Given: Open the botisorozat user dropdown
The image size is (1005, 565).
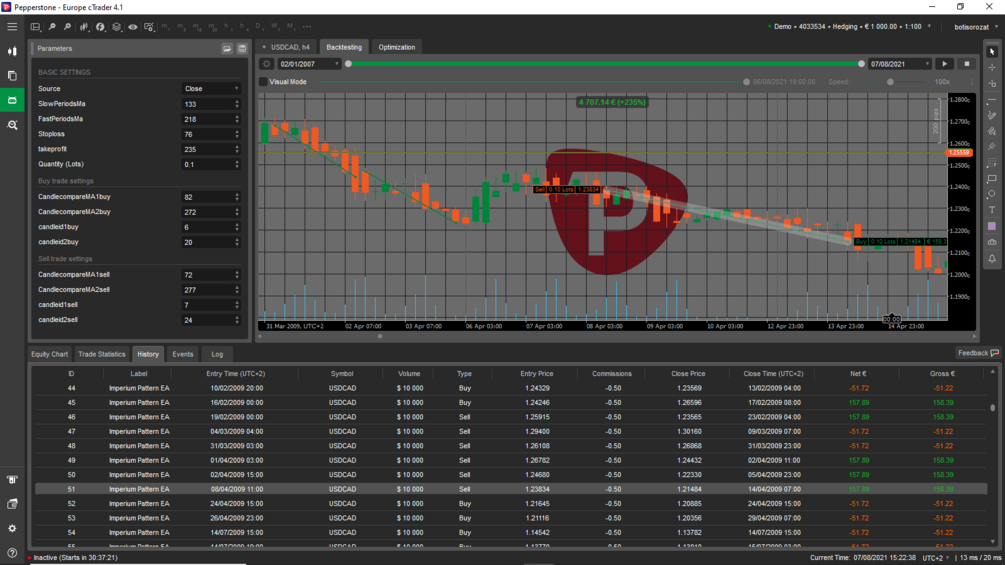Looking at the screenshot, I should [976, 27].
